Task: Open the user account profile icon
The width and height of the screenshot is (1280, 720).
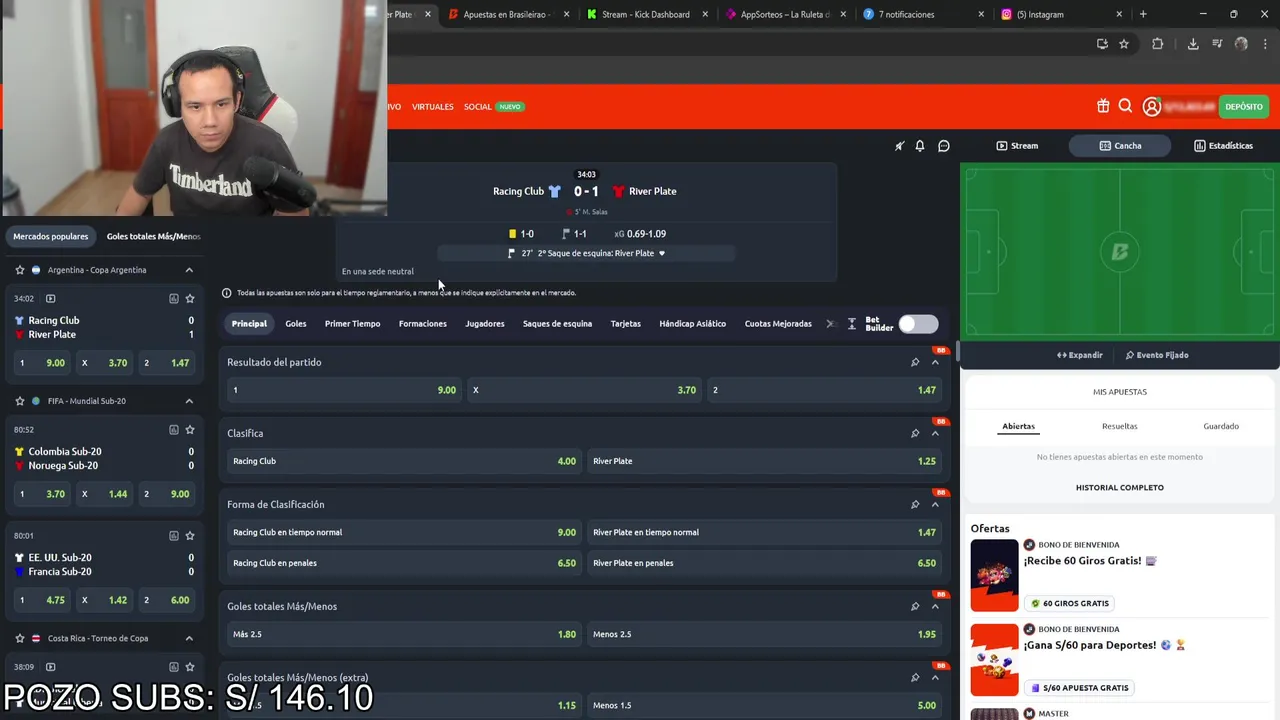Action: [x=1151, y=106]
